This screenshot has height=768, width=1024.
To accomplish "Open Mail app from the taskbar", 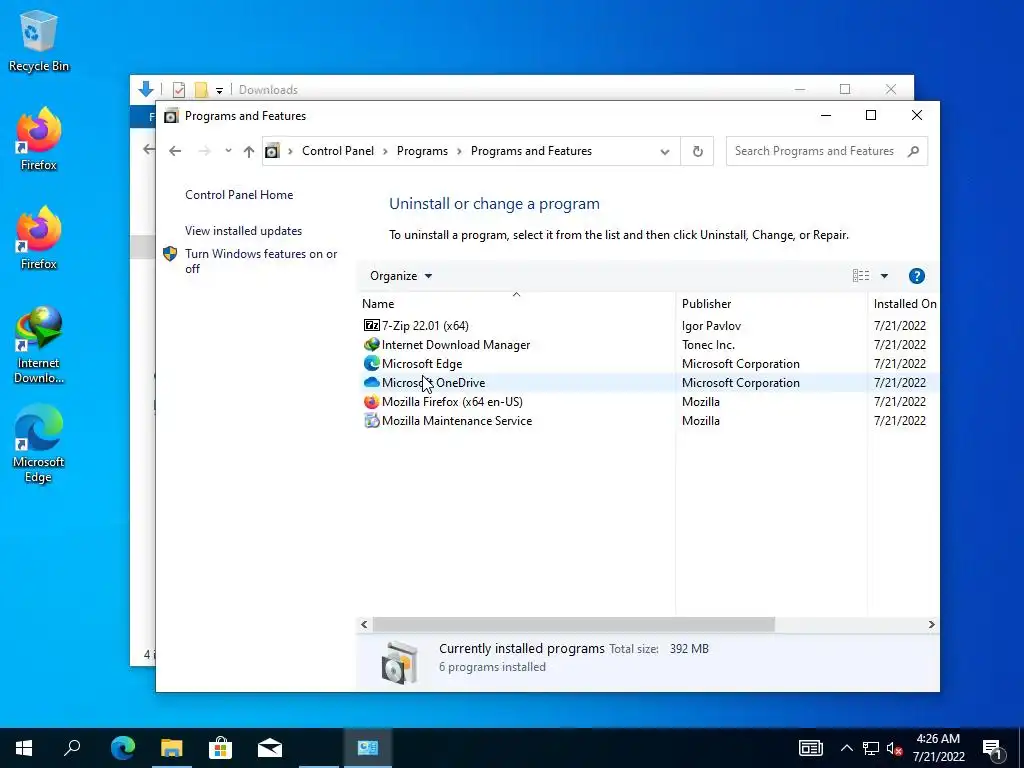I will tap(270, 748).
